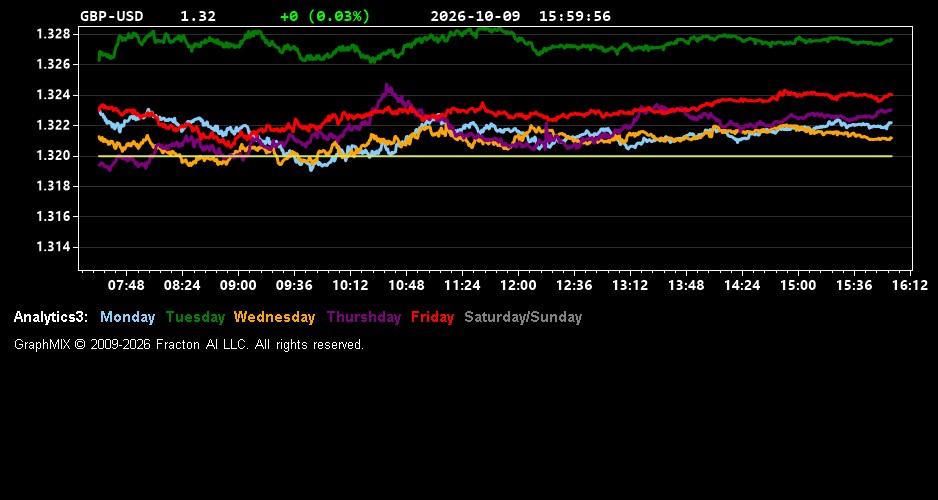Image resolution: width=938 pixels, height=500 pixels.
Task: Click the 12:00 time axis label
Action: [x=518, y=285]
